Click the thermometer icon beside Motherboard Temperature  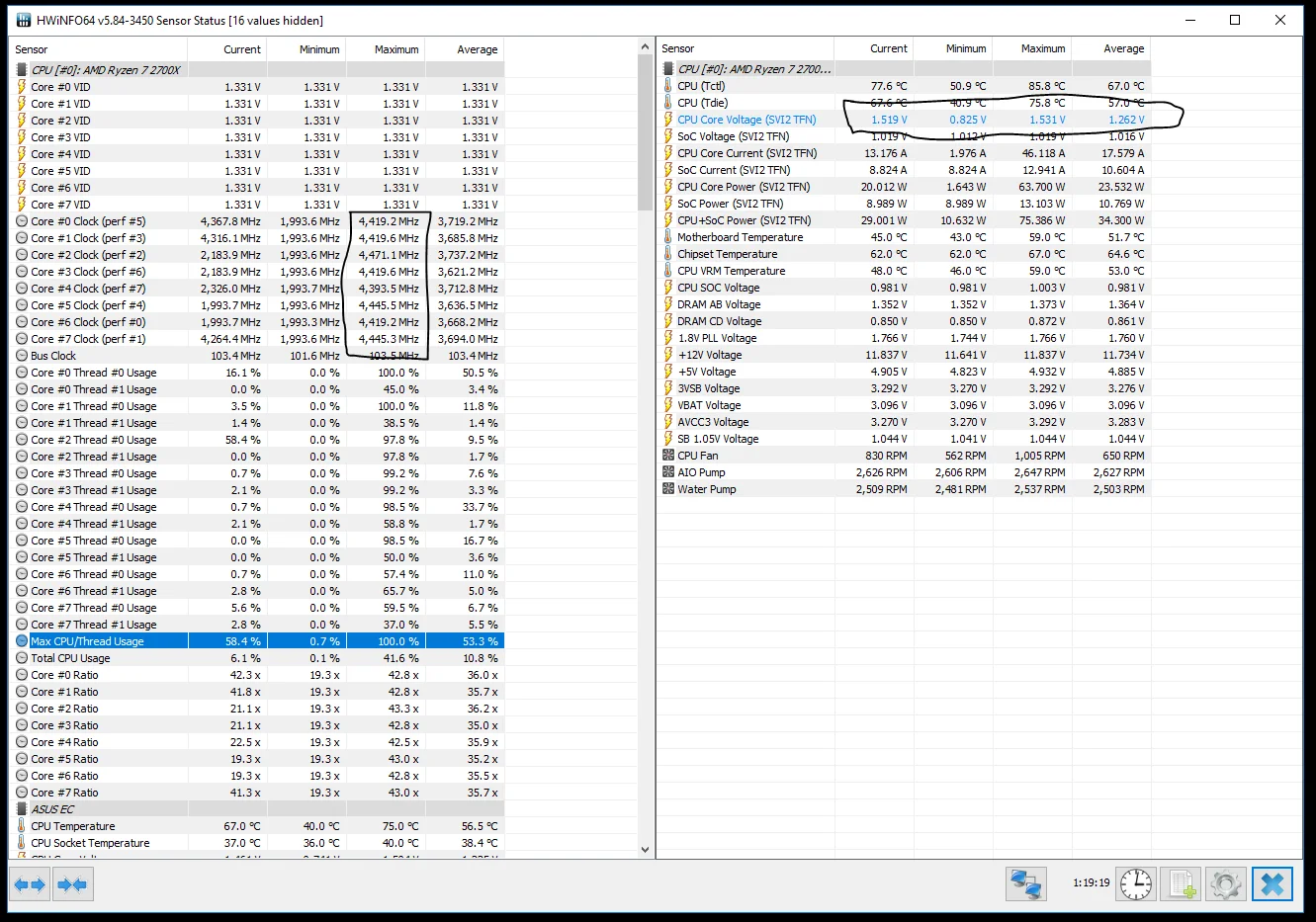[668, 237]
